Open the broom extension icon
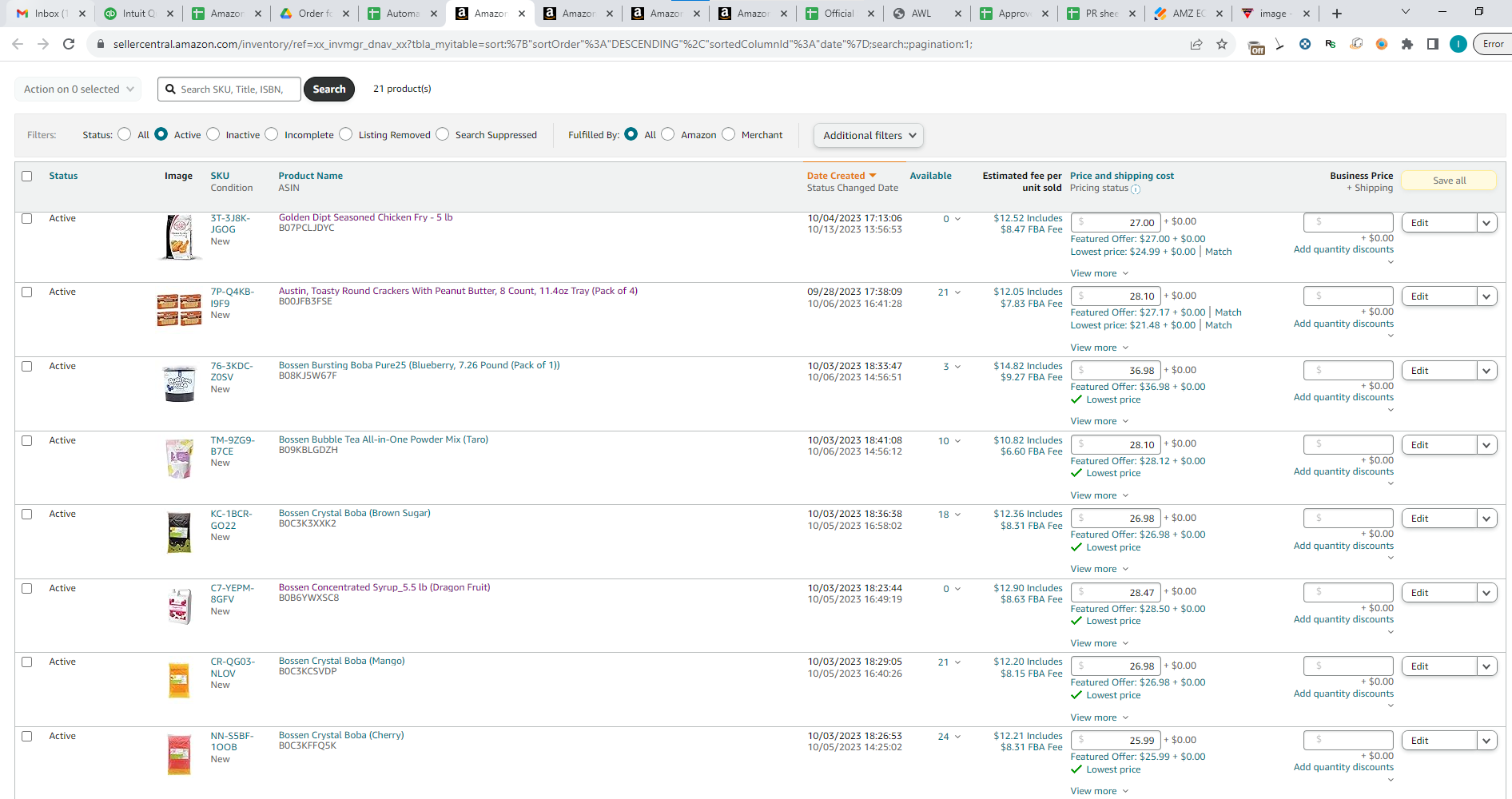Viewport: 1512px width, 799px height. pos(1279,44)
